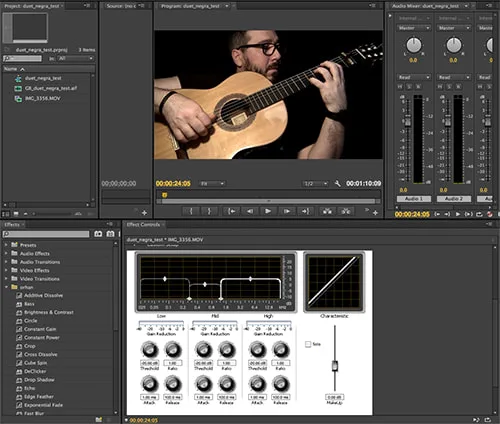Select the Cross Dissolve effect
The width and height of the screenshot is (500, 424).
[41, 354]
